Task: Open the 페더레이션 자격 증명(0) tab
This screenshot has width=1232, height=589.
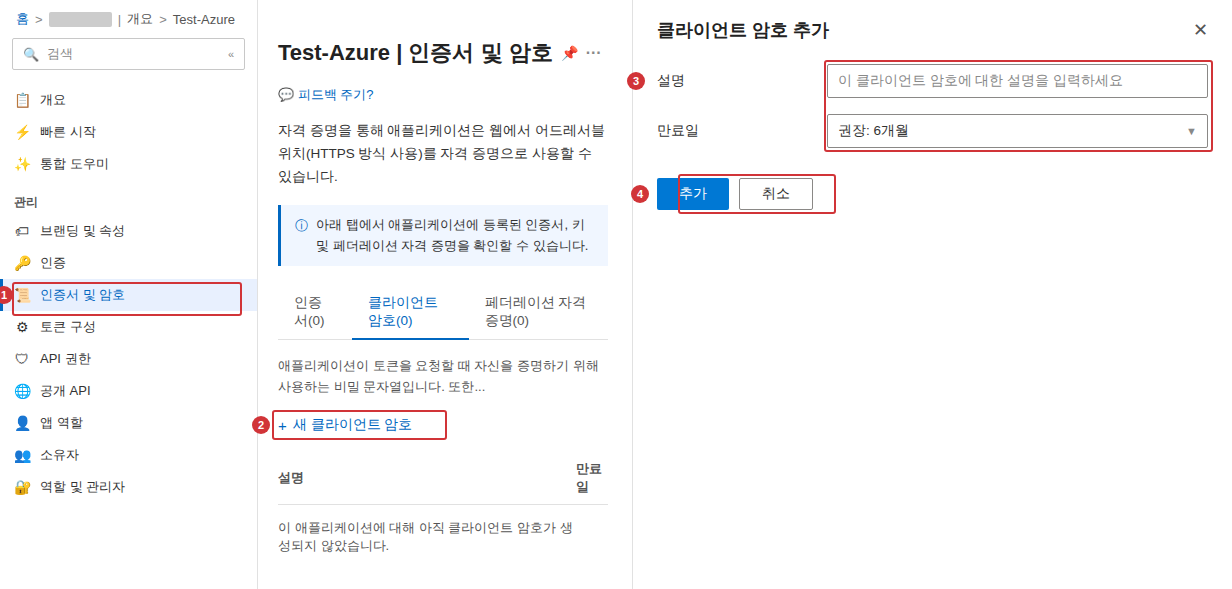Action: click(537, 311)
